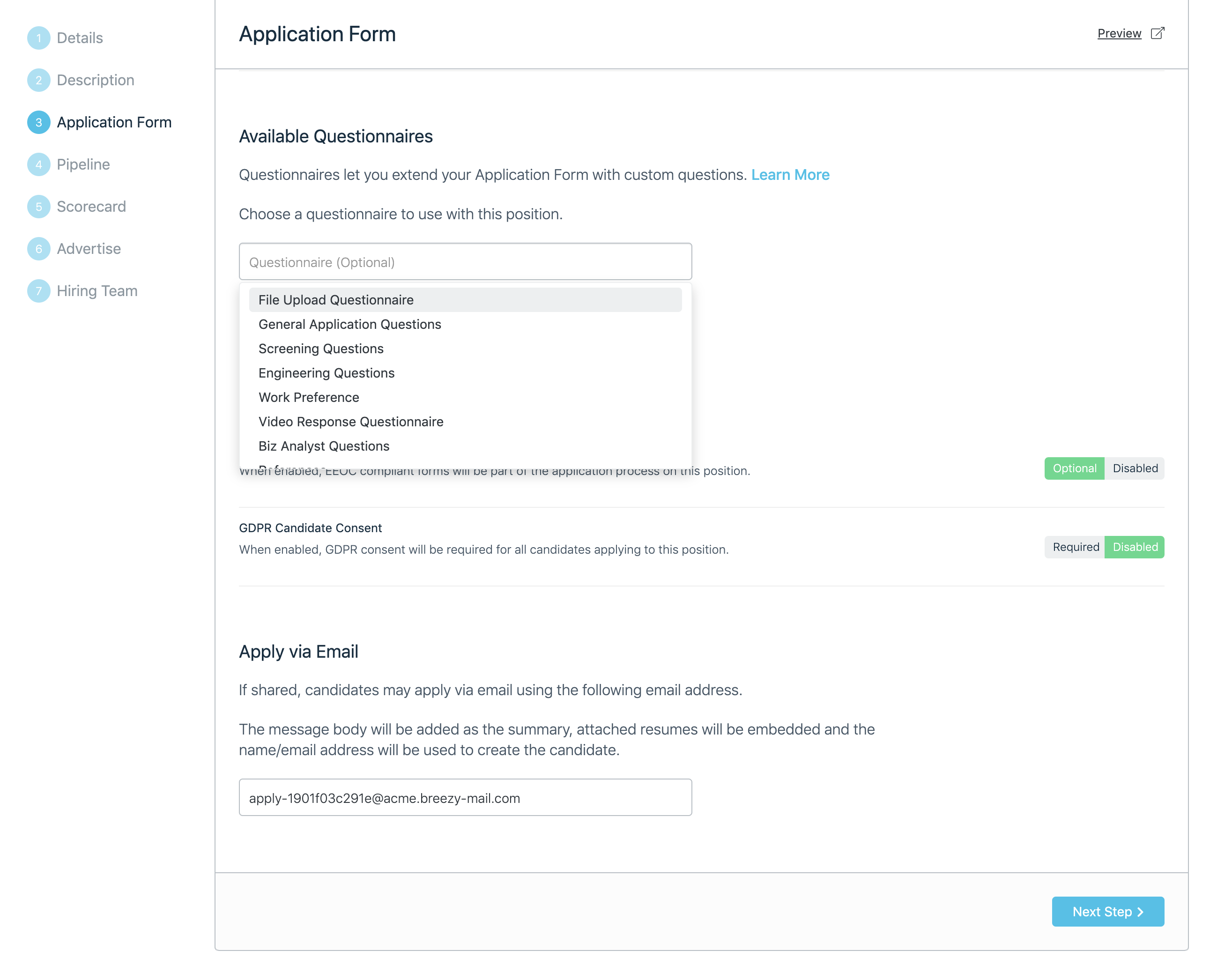This screenshot has height=965, width=1232.
Task: Select Biz Analyst Questions from list
Action: pyautogui.click(x=324, y=445)
